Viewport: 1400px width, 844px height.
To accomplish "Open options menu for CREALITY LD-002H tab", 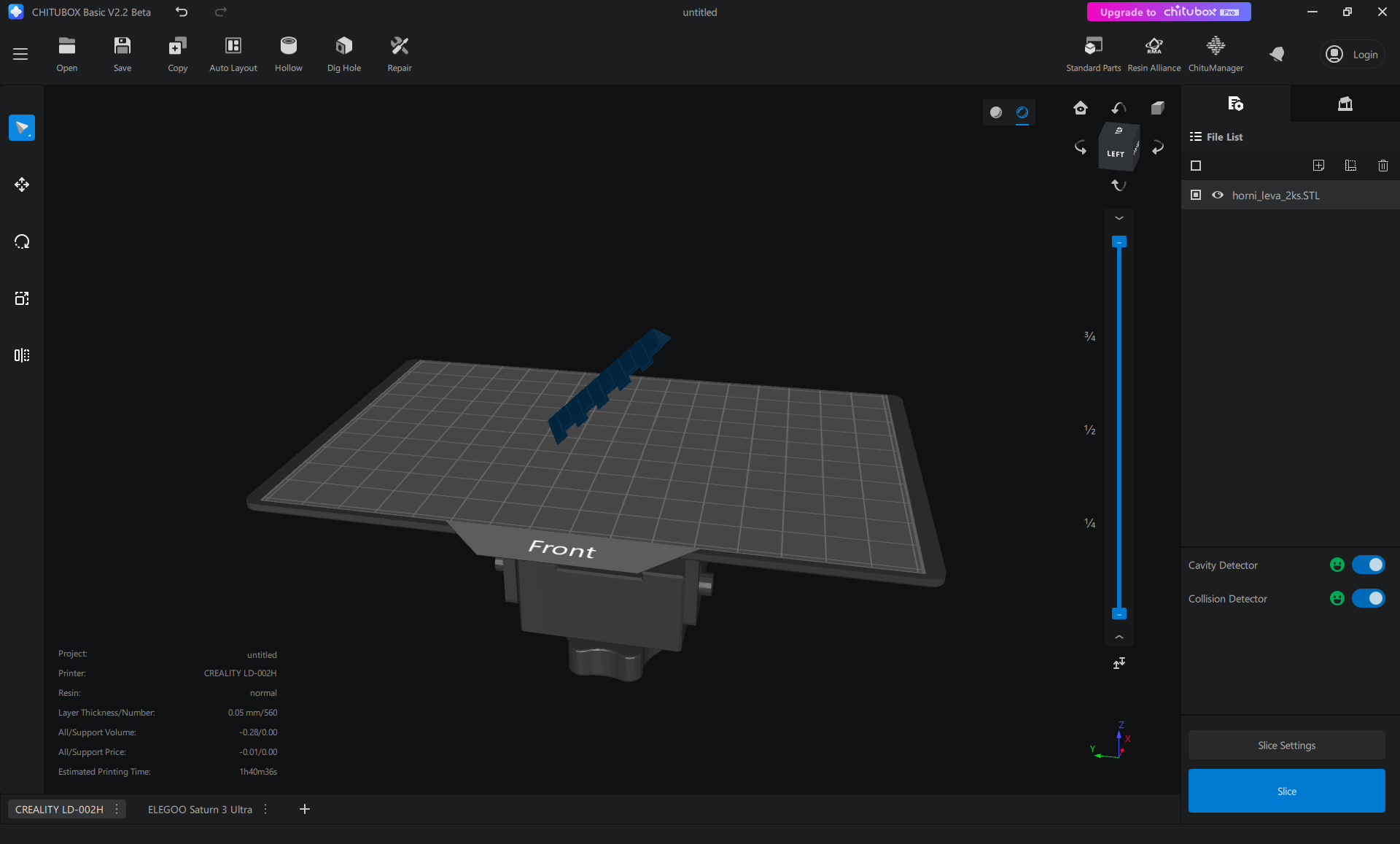I will (117, 809).
